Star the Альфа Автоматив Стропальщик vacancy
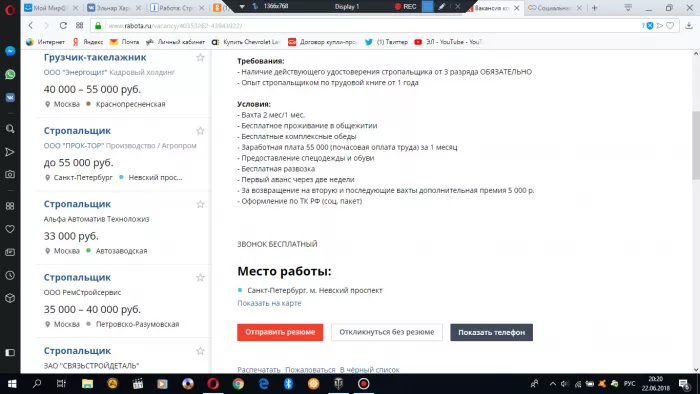 tap(200, 204)
